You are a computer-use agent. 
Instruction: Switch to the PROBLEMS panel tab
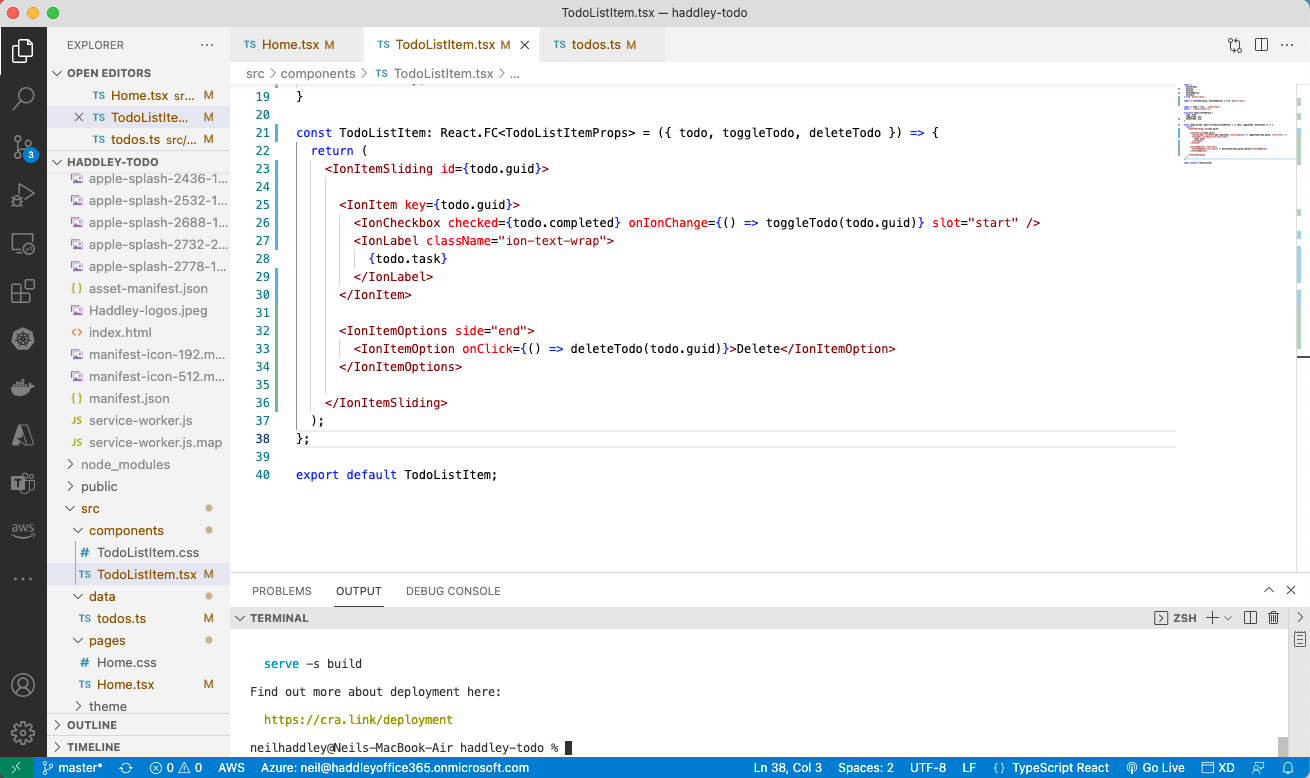pos(281,591)
